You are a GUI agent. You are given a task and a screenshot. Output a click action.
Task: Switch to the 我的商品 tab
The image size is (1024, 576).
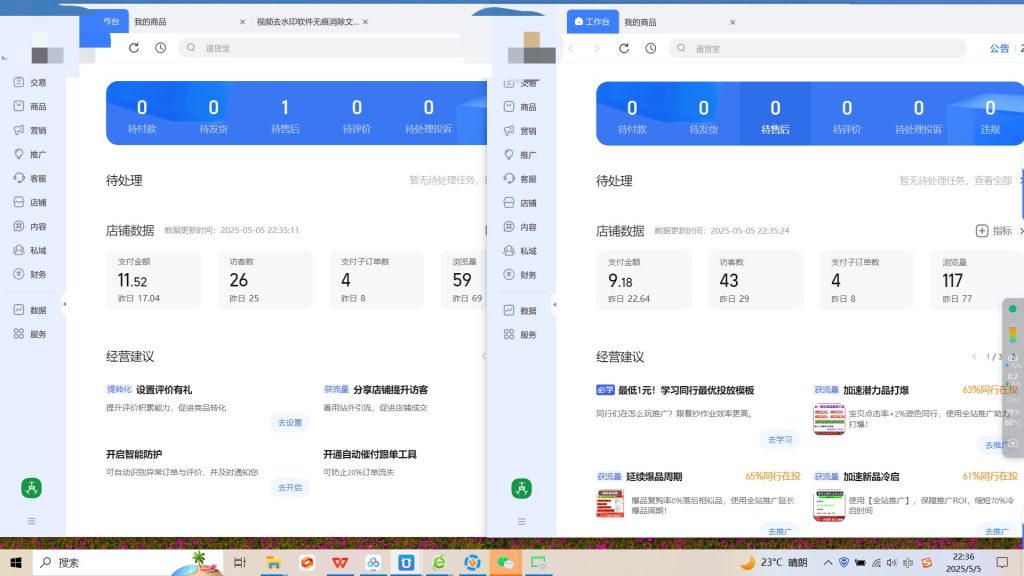[641, 21]
